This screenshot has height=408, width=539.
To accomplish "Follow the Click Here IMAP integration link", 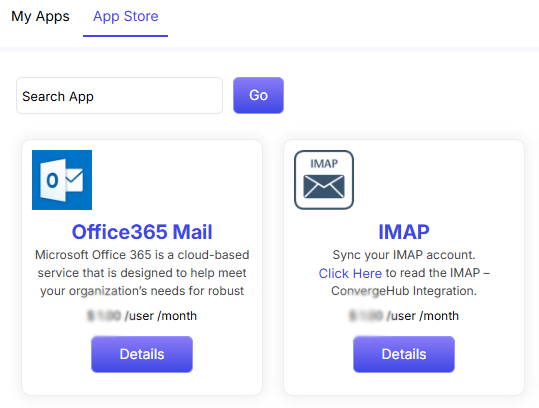I will click(350, 273).
